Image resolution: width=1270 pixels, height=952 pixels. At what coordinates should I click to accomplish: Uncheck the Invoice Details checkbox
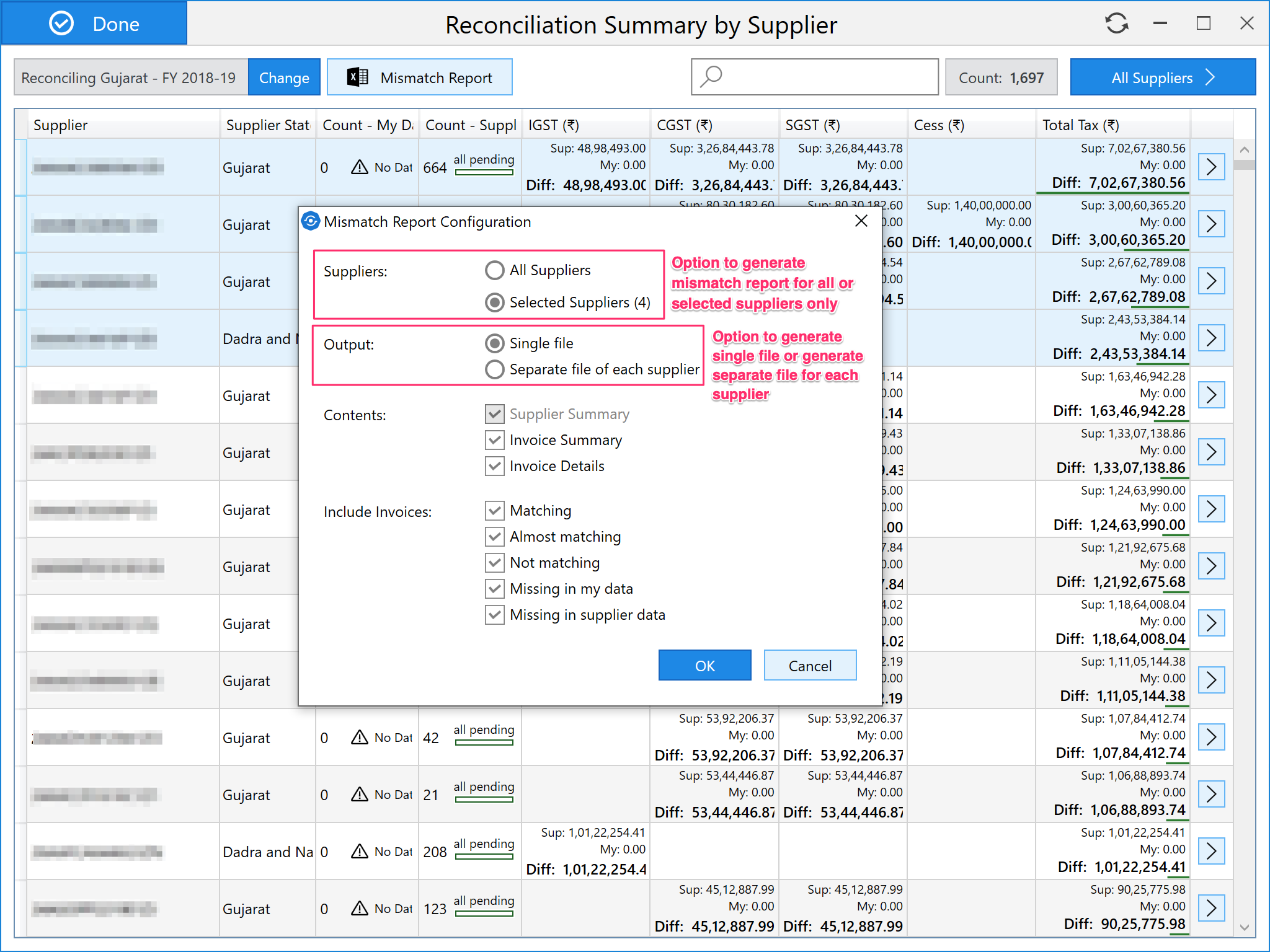494,466
